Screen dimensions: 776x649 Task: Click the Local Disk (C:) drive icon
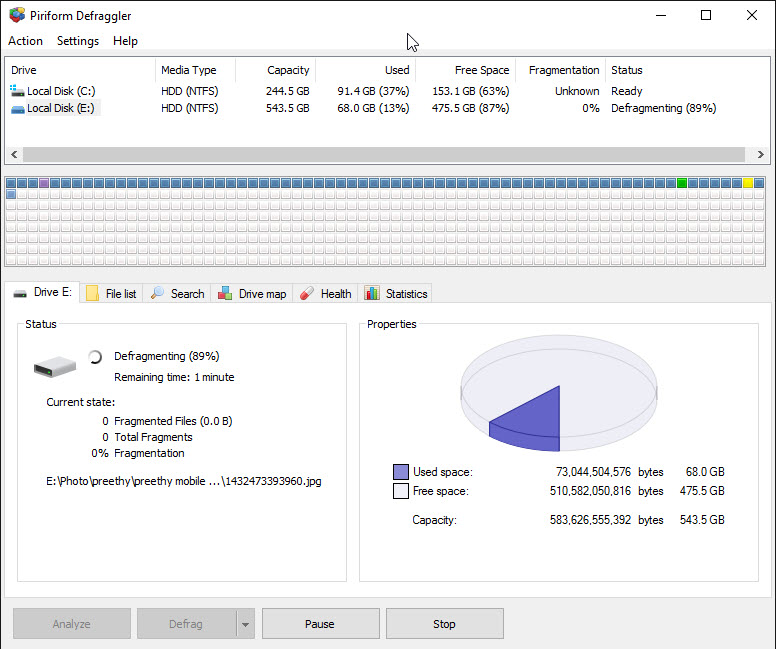tap(17, 91)
